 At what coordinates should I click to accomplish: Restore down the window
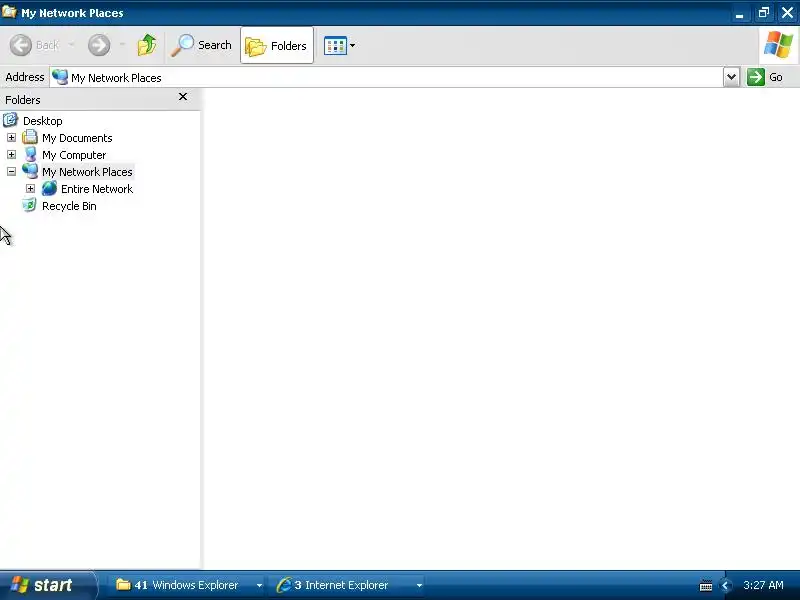[763, 13]
